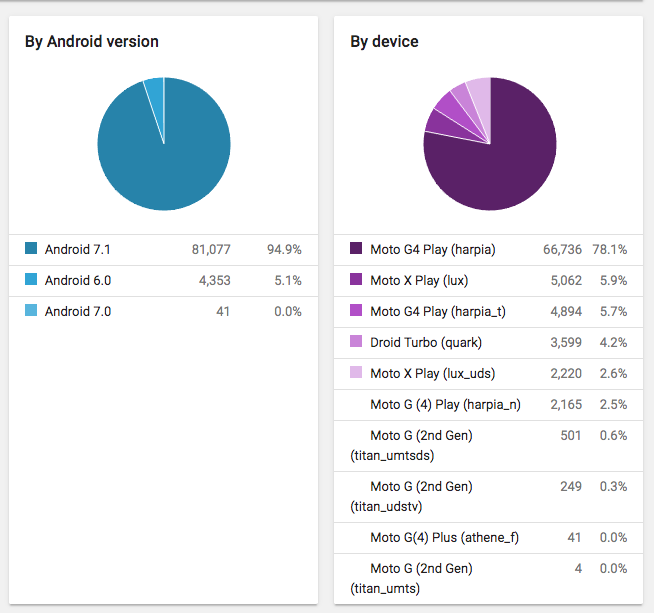The height and width of the screenshot is (613, 654).
Task: Click the By Android version heading
Action: click(x=91, y=41)
